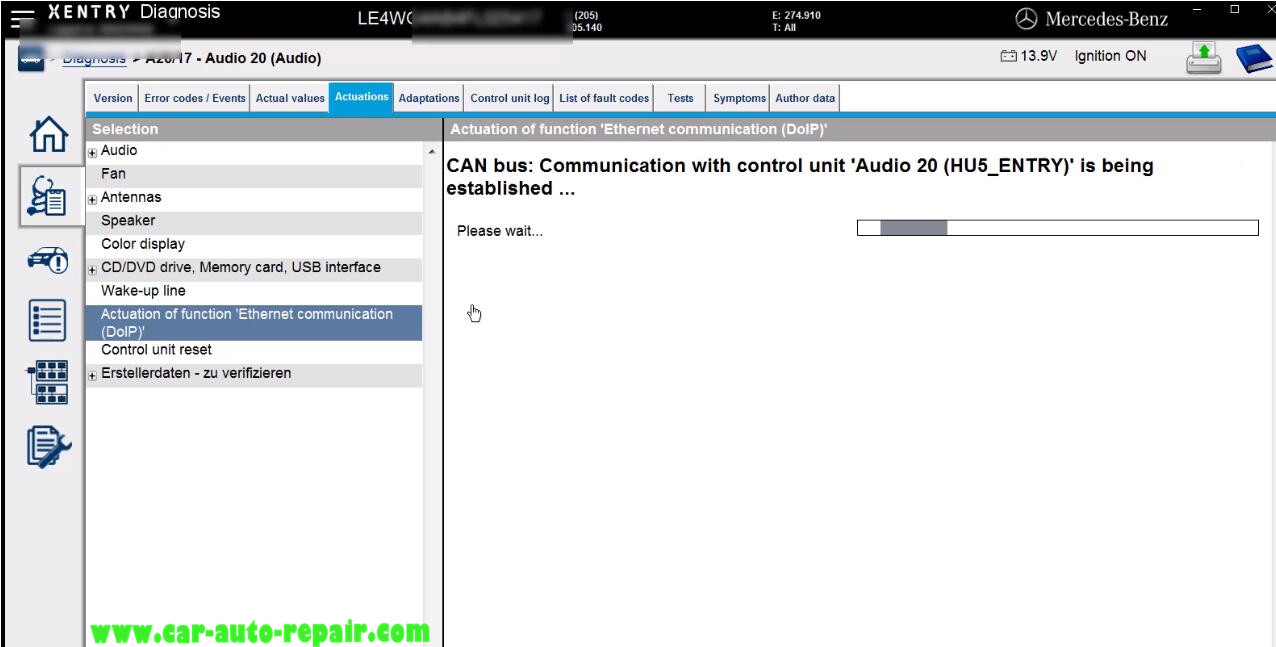
Task: Click the battery voltage icon
Action: [x=1008, y=57]
